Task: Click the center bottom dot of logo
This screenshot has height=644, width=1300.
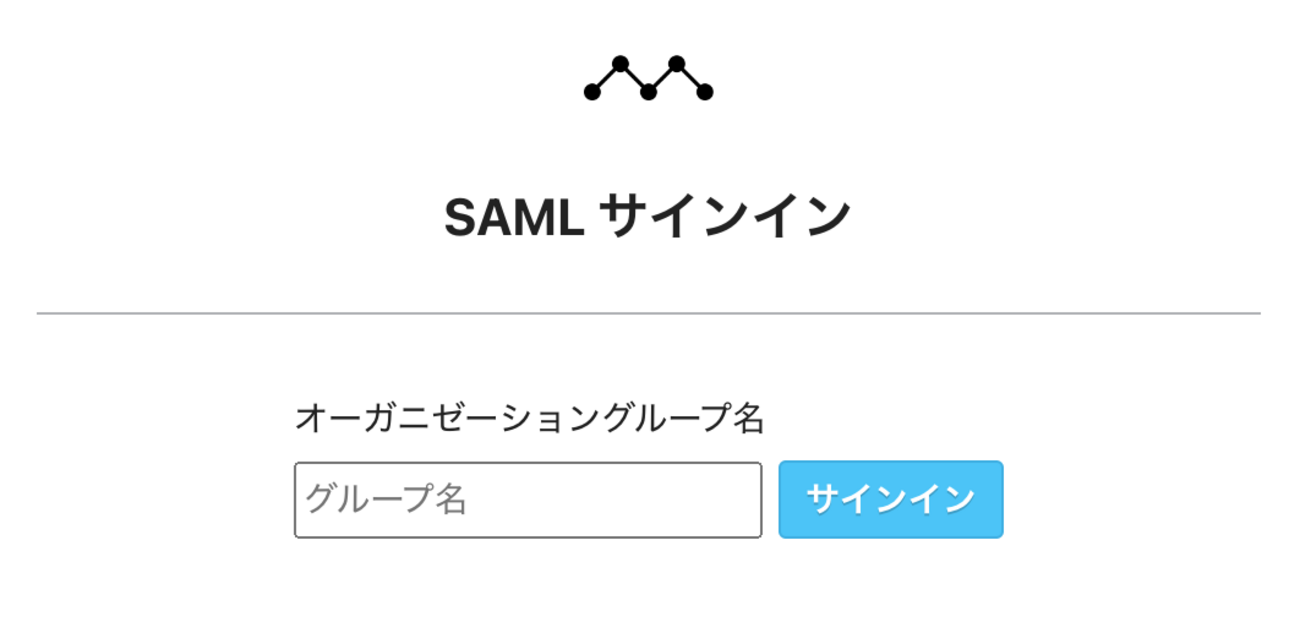Action: (x=648, y=93)
